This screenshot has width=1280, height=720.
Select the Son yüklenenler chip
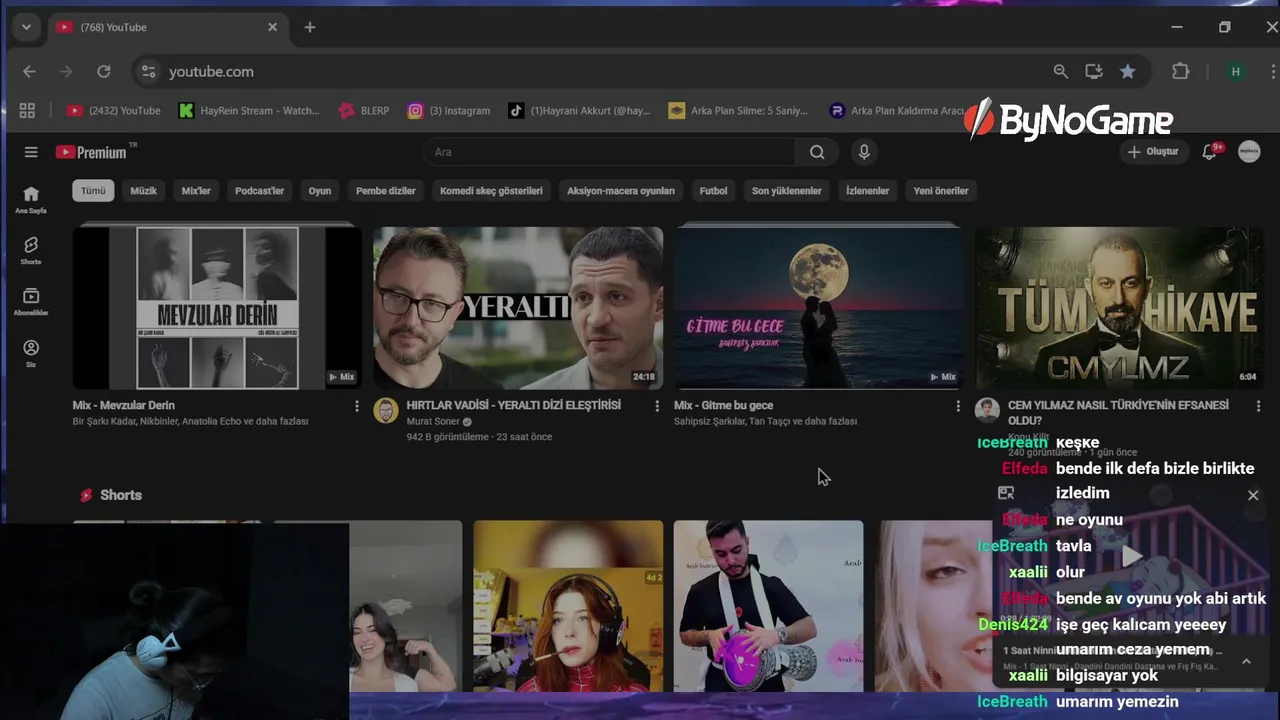point(787,191)
